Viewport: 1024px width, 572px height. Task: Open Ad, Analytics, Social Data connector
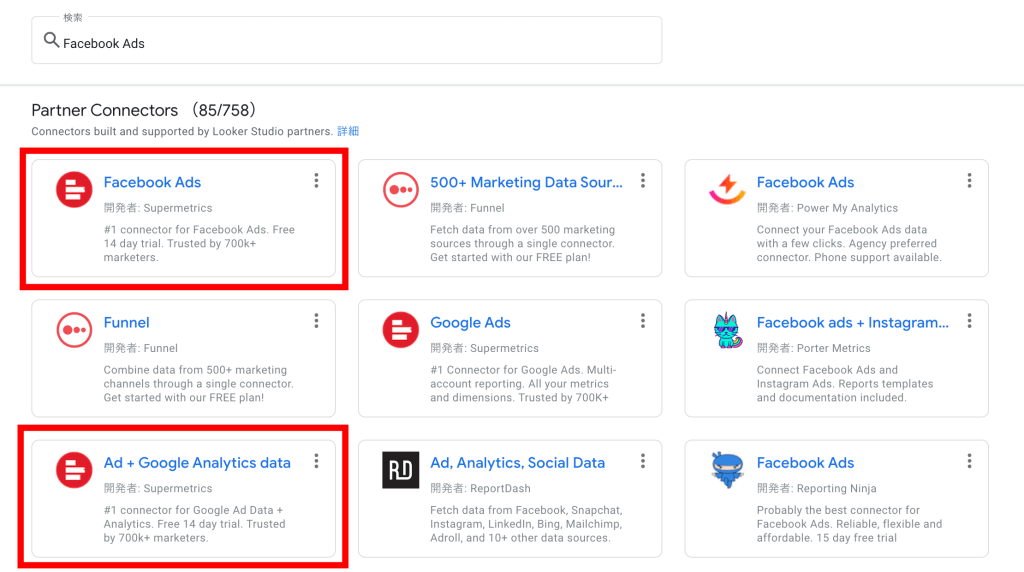517,463
